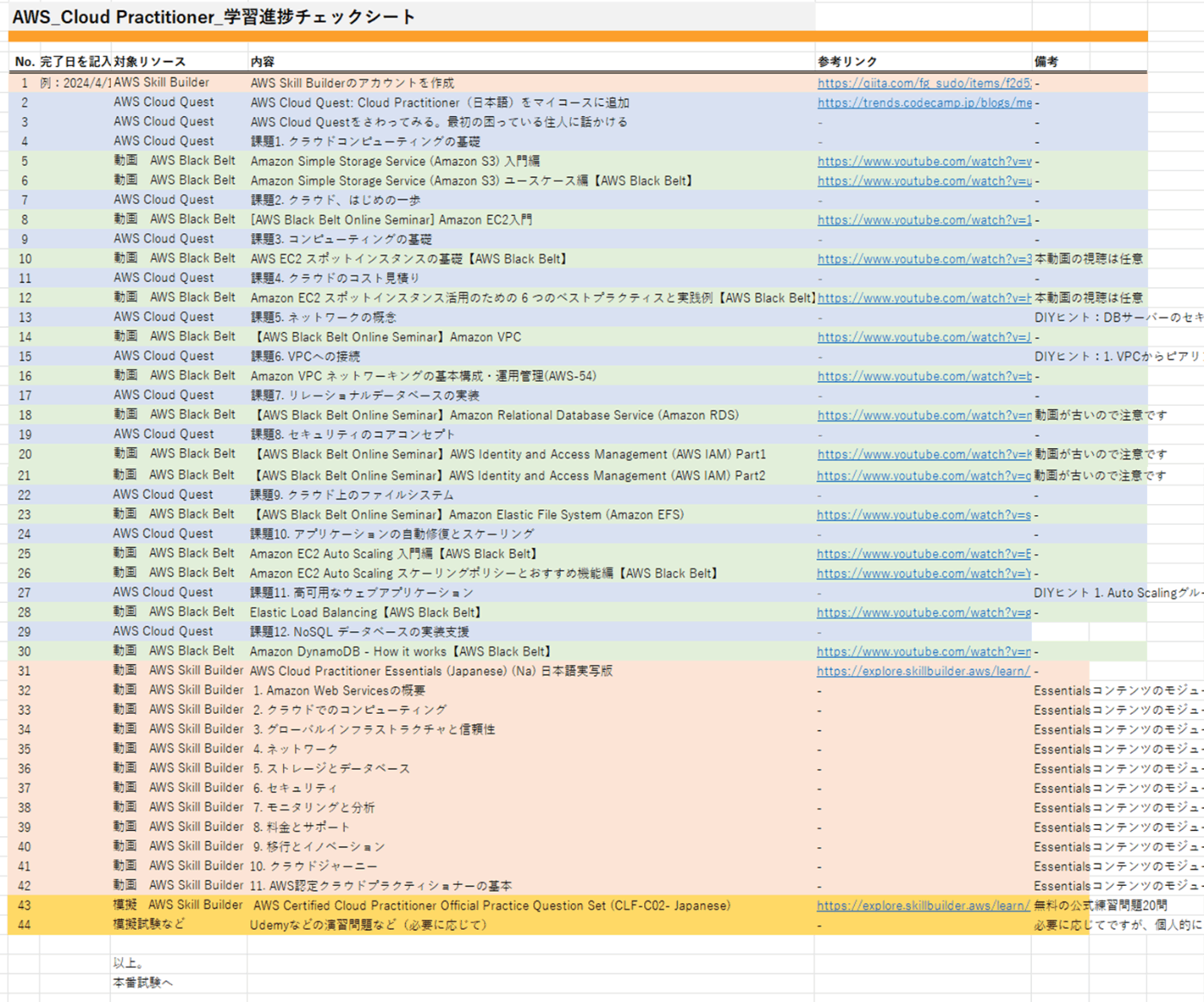
Task: Select the '対象リソース' header cell
Action: pos(150,62)
